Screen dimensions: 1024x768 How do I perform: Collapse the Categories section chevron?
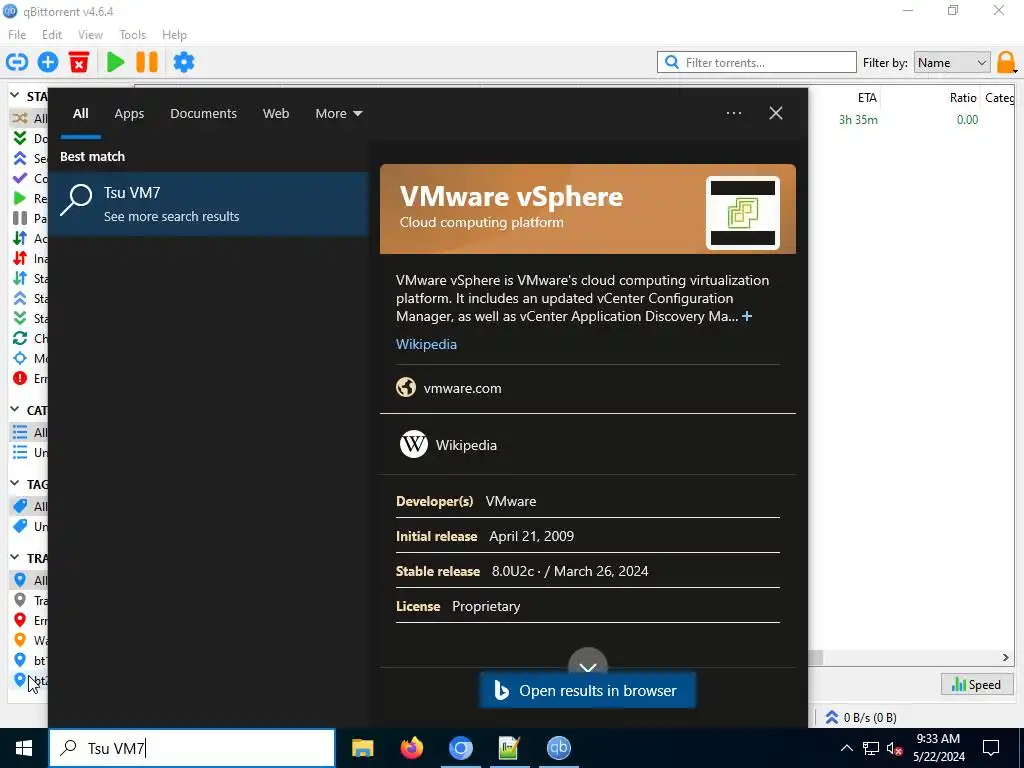point(14,409)
